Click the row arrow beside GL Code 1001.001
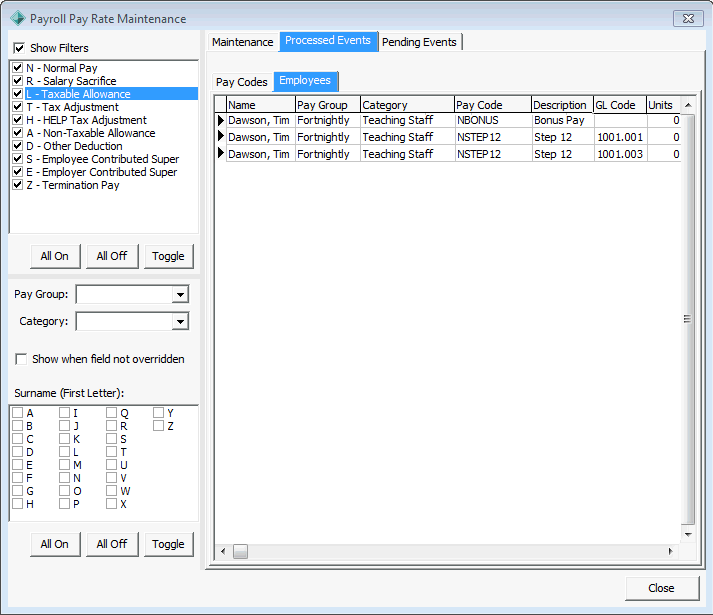Screen dimensions: 713x615 tap(221, 136)
